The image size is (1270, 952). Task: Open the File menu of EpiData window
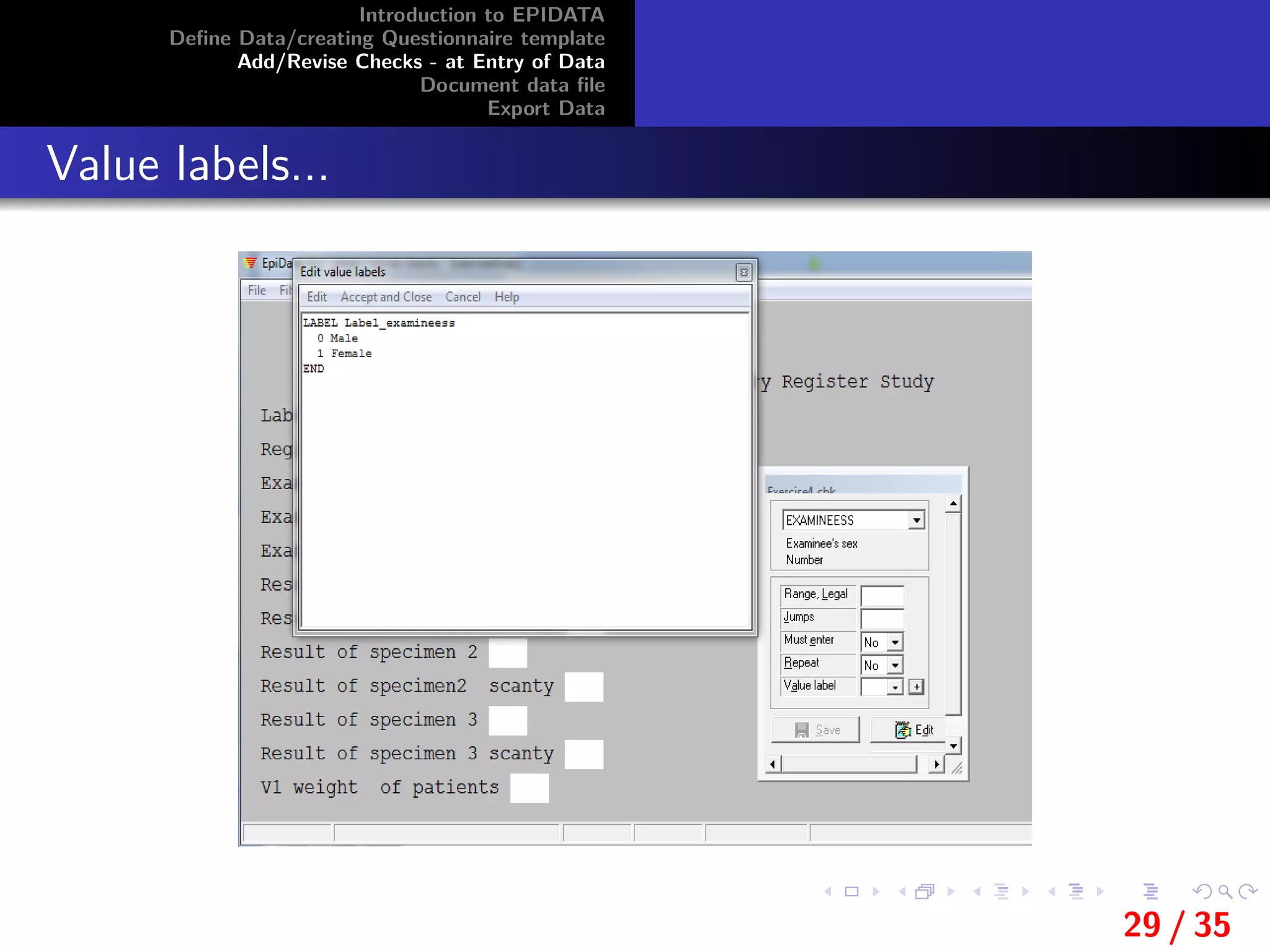point(257,291)
